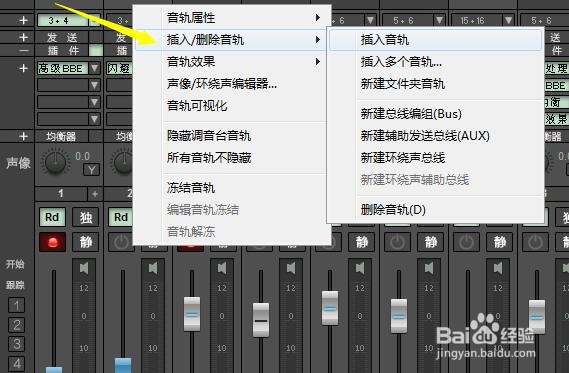Screen dimensions: 569x373
Task: Click the plus icon left of 发送 row
Action: (x=24, y=37)
